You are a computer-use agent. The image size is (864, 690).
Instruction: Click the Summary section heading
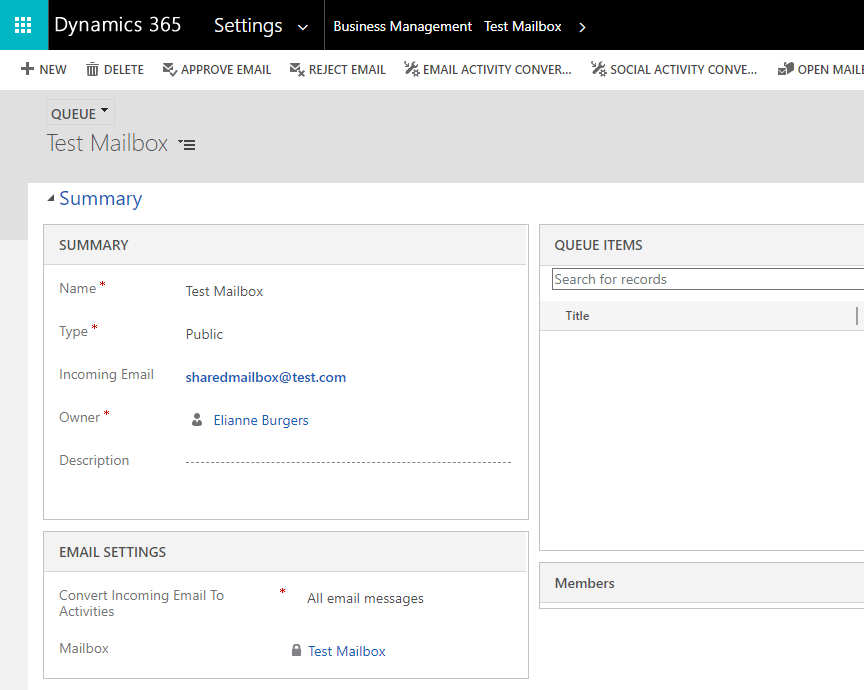click(100, 198)
